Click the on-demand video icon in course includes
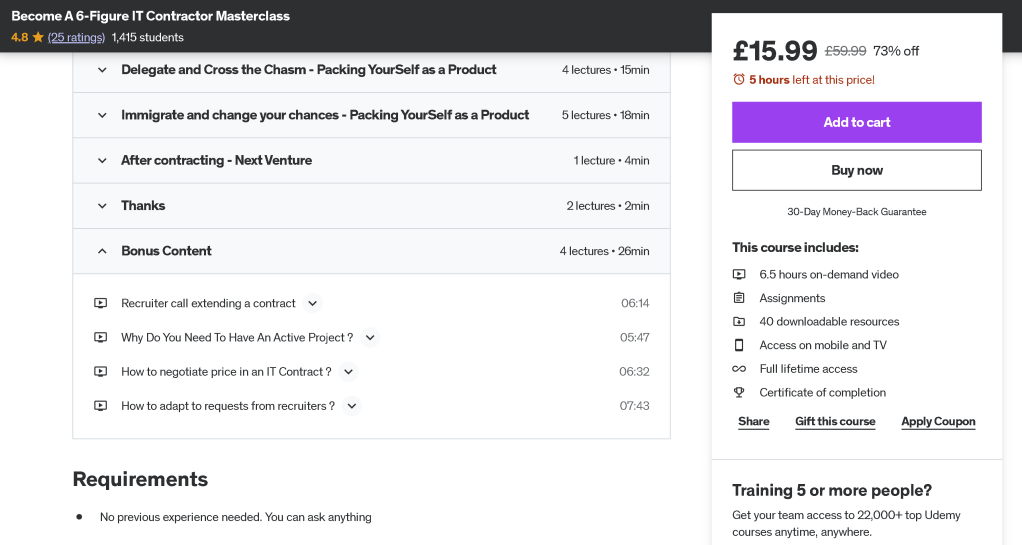Viewport: 1022px width, 545px height. pos(738,274)
